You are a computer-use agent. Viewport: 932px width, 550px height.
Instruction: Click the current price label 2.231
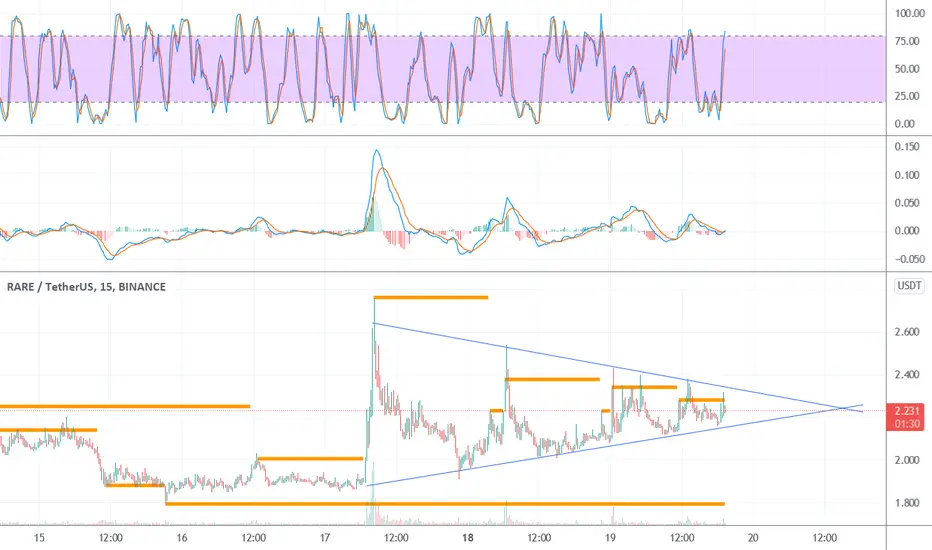click(x=907, y=411)
